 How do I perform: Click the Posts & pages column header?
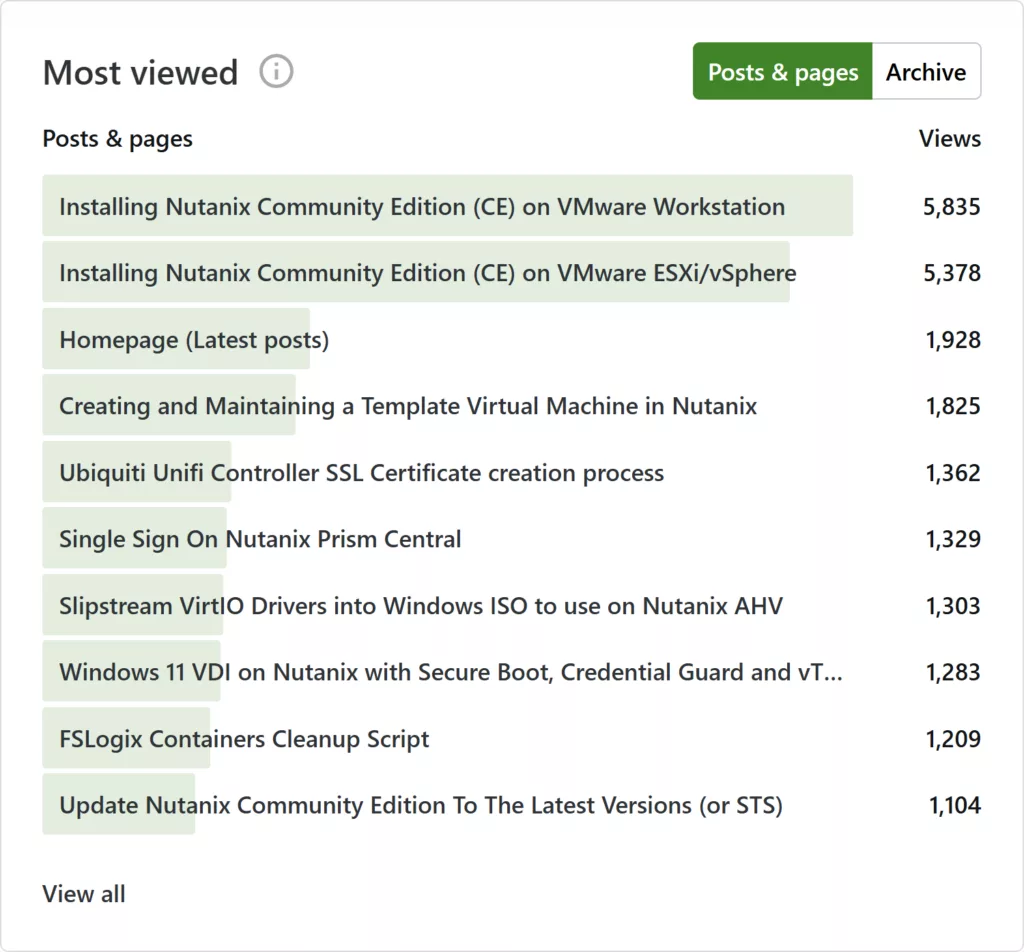click(x=117, y=139)
